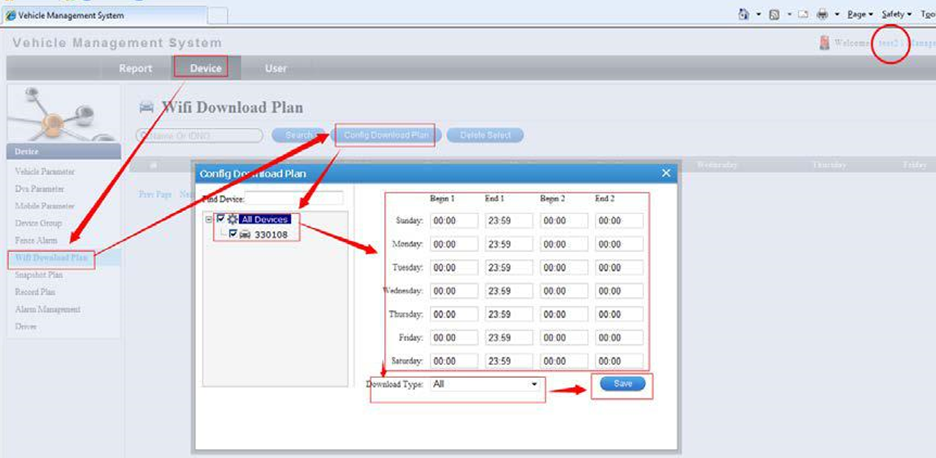Switch to the User tab
The width and height of the screenshot is (936, 458).
(275, 69)
